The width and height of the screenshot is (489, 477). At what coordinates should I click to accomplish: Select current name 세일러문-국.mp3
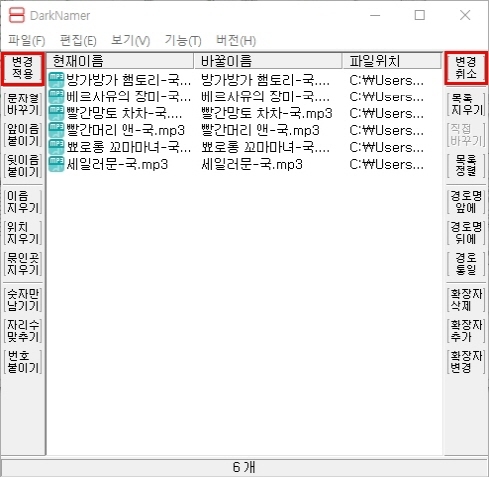tap(117, 164)
